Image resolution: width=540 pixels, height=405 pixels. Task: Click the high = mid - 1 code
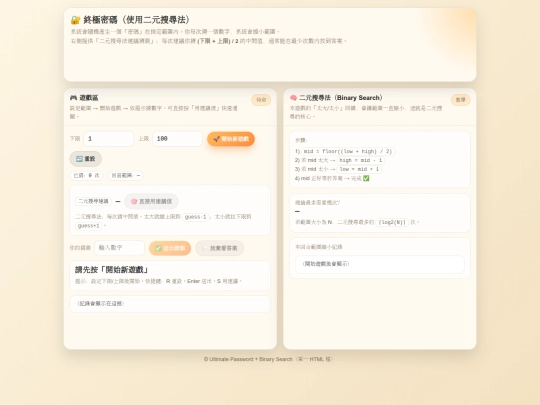point(361,160)
